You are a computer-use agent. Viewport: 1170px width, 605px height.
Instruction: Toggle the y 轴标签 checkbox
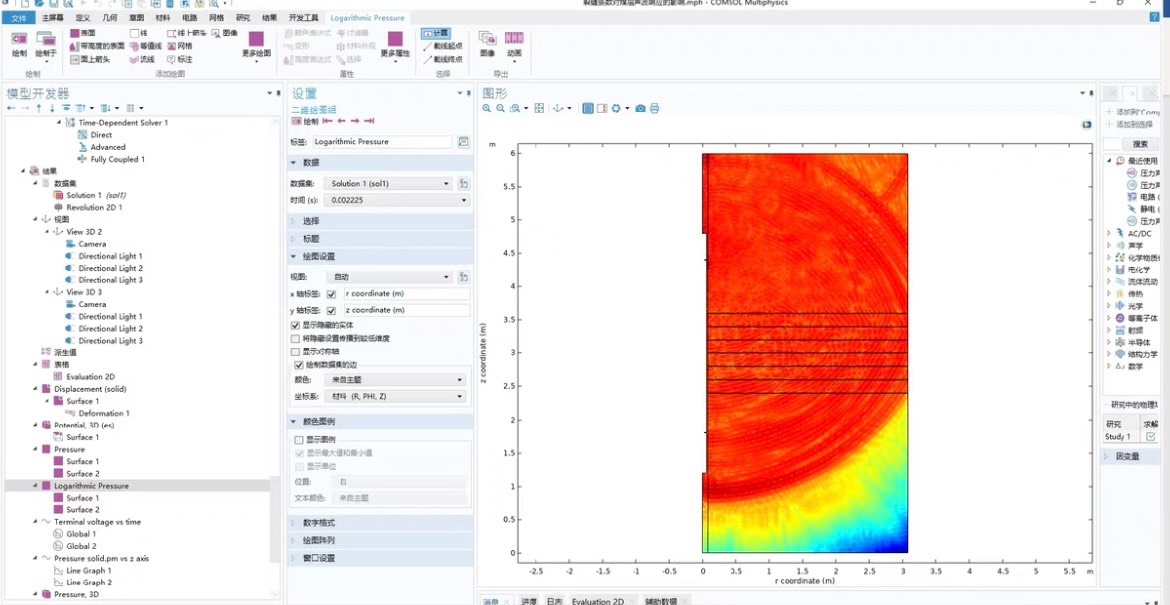[331, 310]
